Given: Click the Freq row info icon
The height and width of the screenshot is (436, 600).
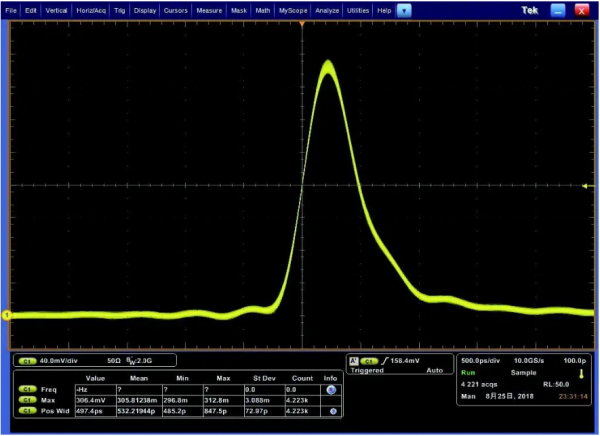Looking at the screenshot, I should [x=331, y=389].
